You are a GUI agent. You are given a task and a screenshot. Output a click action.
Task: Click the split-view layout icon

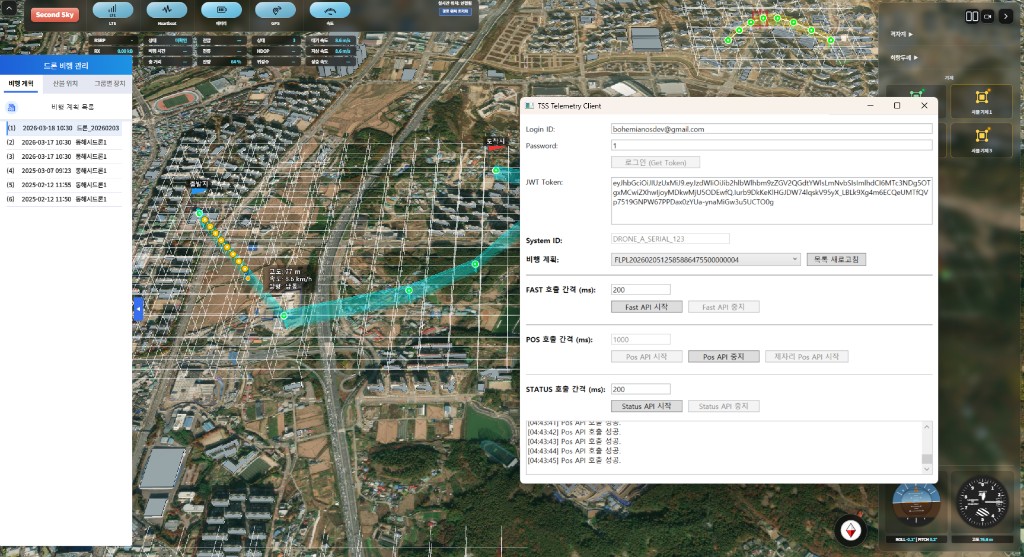971,16
